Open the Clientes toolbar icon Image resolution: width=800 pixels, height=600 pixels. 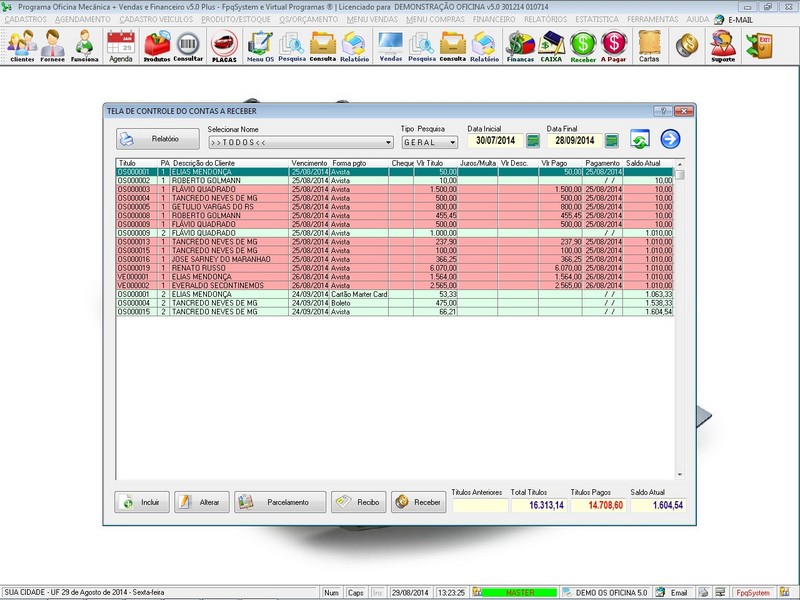point(21,45)
